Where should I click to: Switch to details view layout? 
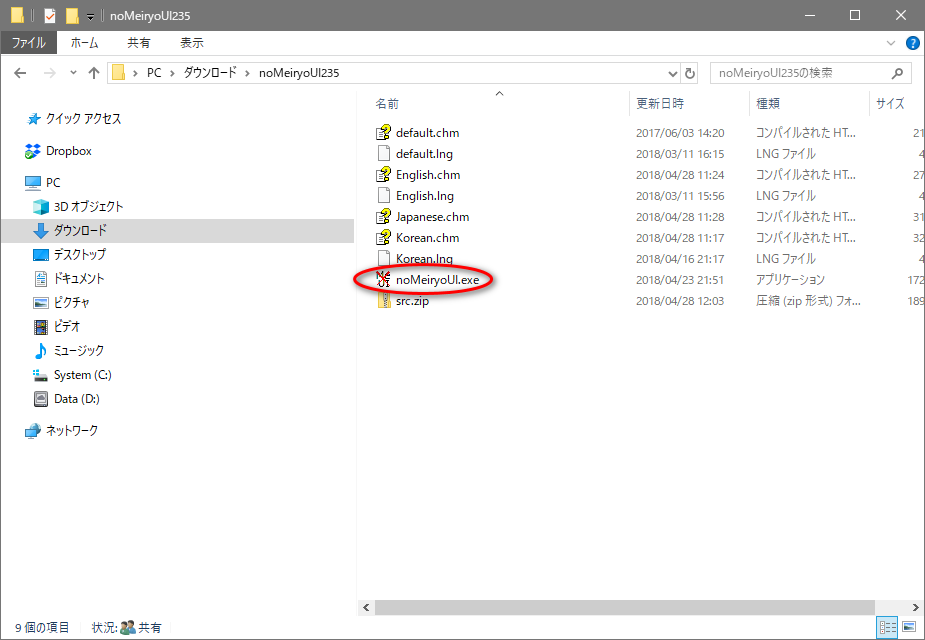(x=887, y=627)
